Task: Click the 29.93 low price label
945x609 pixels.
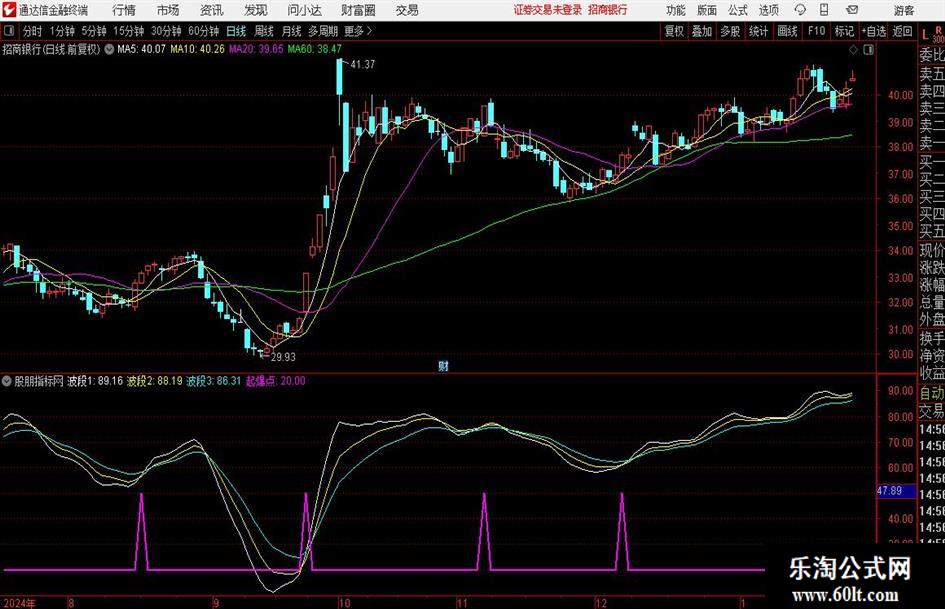Action: [283, 357]
